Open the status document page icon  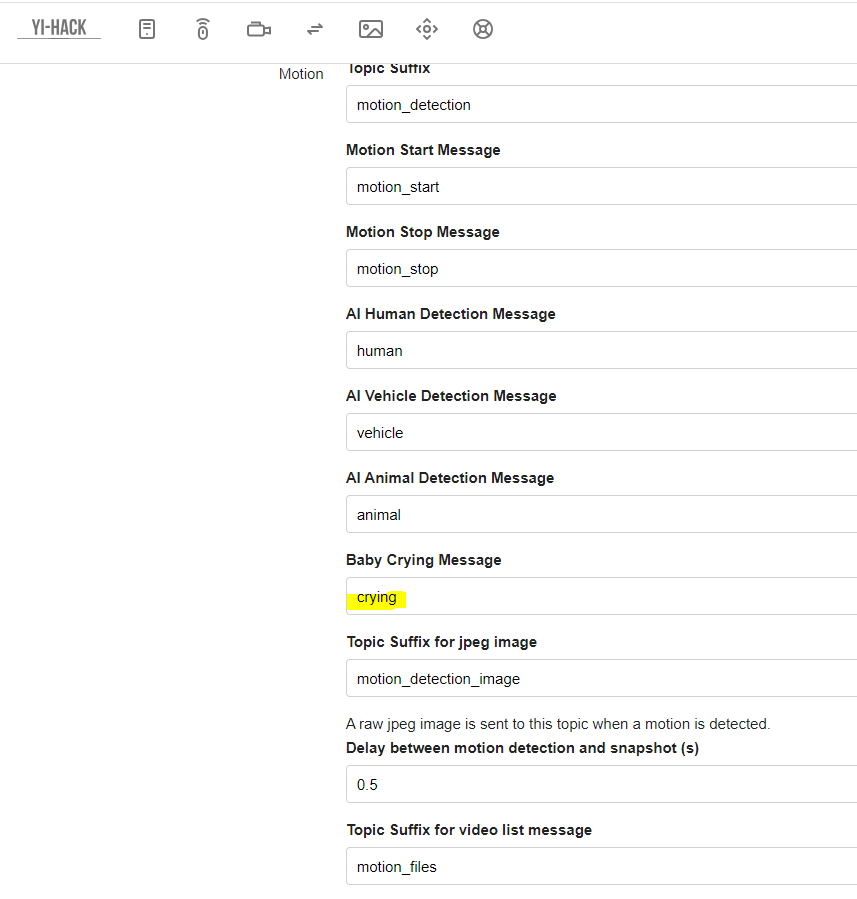(x=147, y=29)
